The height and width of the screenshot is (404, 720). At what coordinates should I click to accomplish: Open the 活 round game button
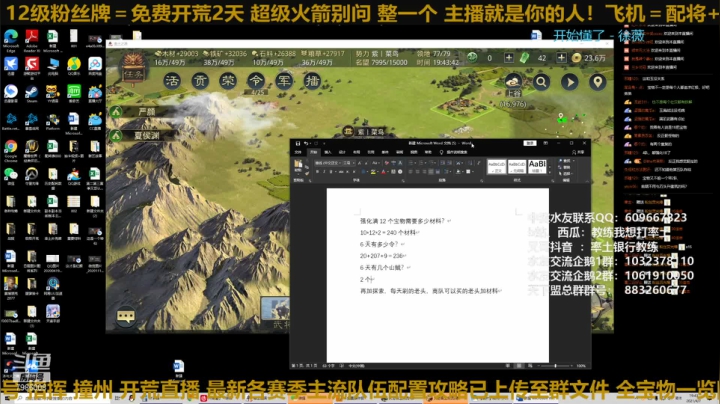tap(172, 81)
